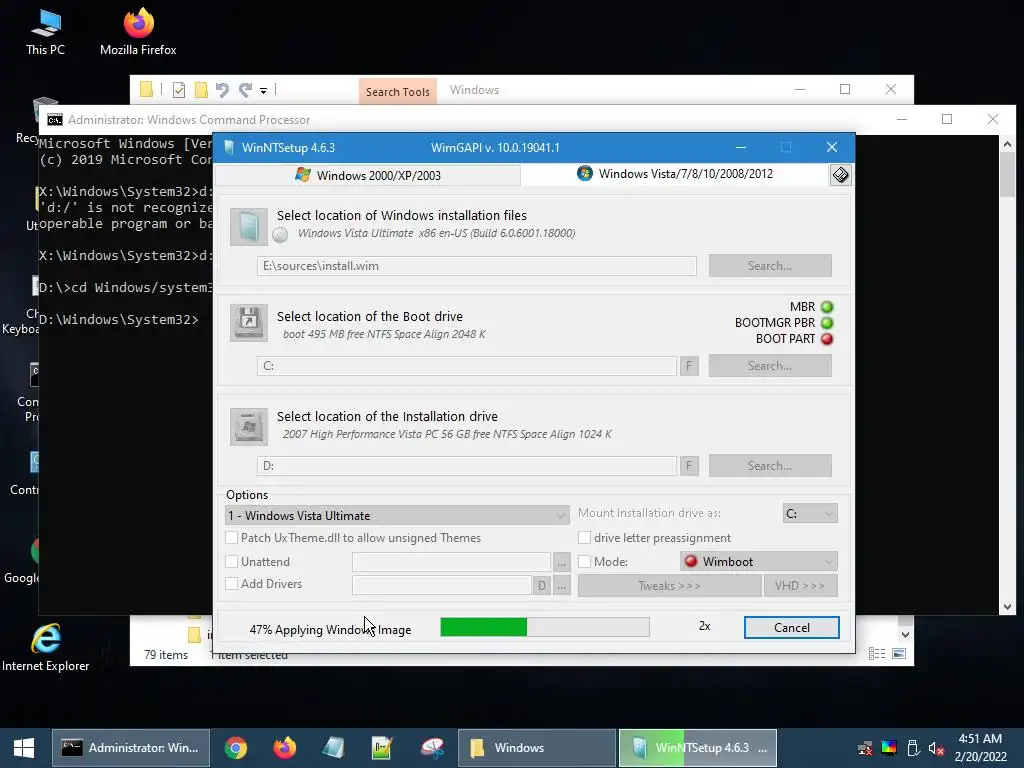
Task: Open Mozilla Firefox desktop shortcut
Action: pyautogui.click(x=138, y=31)
